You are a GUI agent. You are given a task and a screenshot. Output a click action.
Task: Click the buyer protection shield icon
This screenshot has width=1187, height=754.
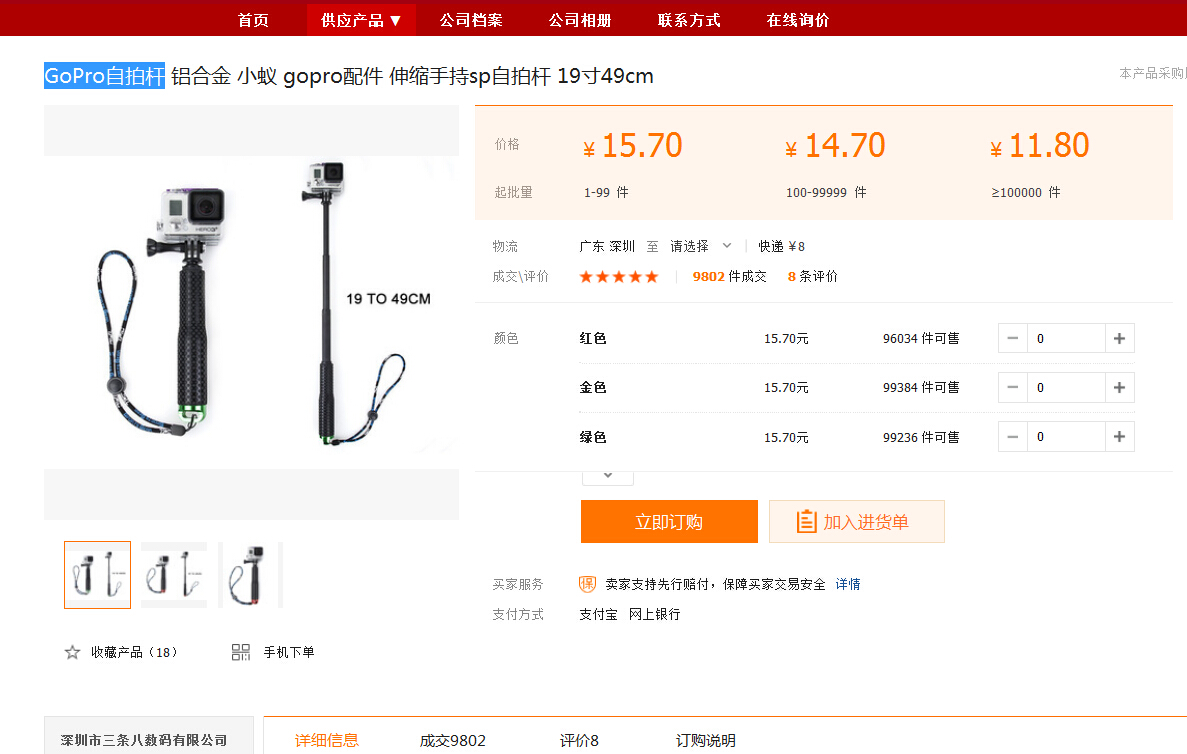coord(587,584)
